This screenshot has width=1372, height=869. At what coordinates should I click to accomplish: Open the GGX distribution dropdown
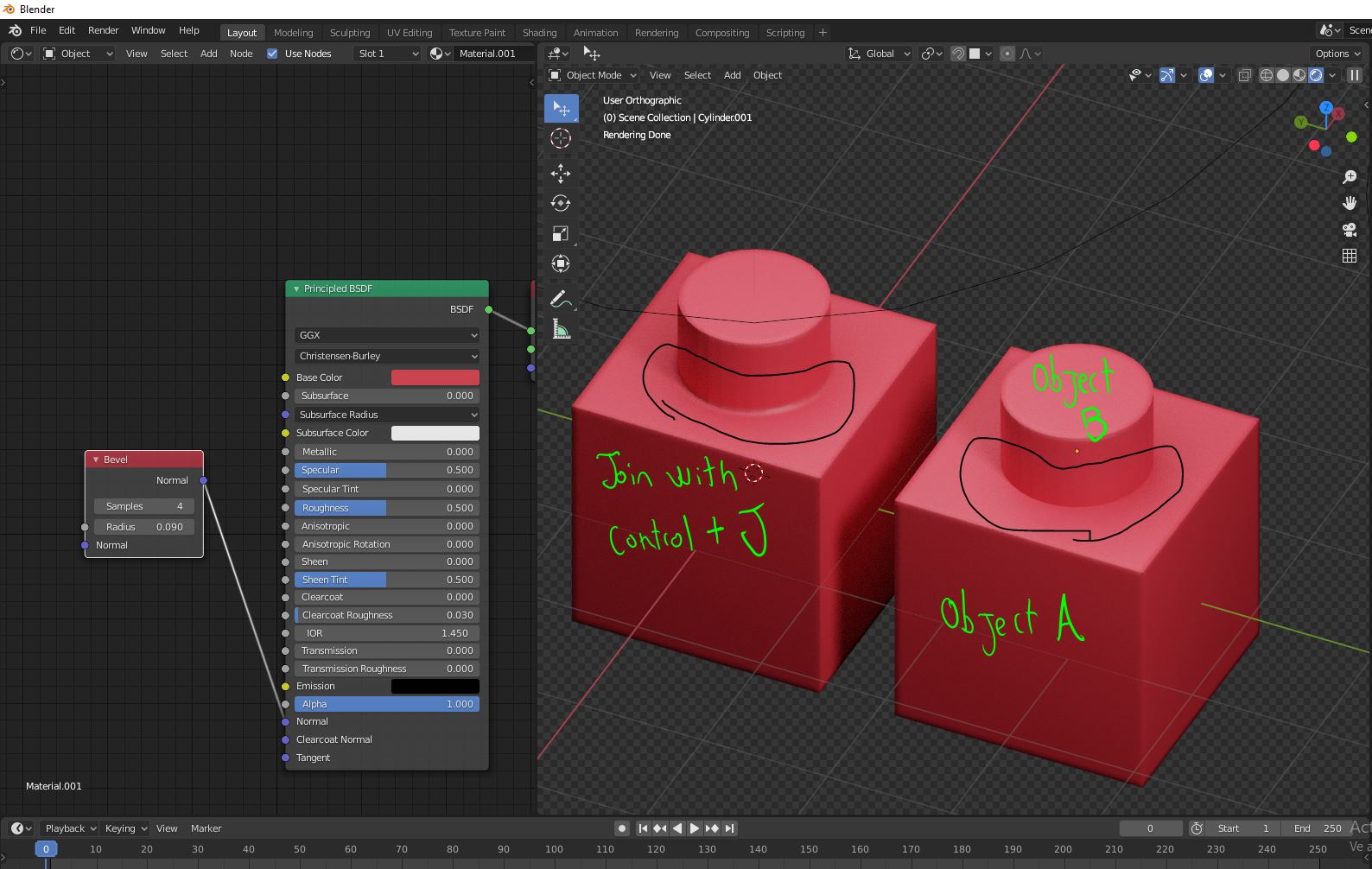click(386, 335)
